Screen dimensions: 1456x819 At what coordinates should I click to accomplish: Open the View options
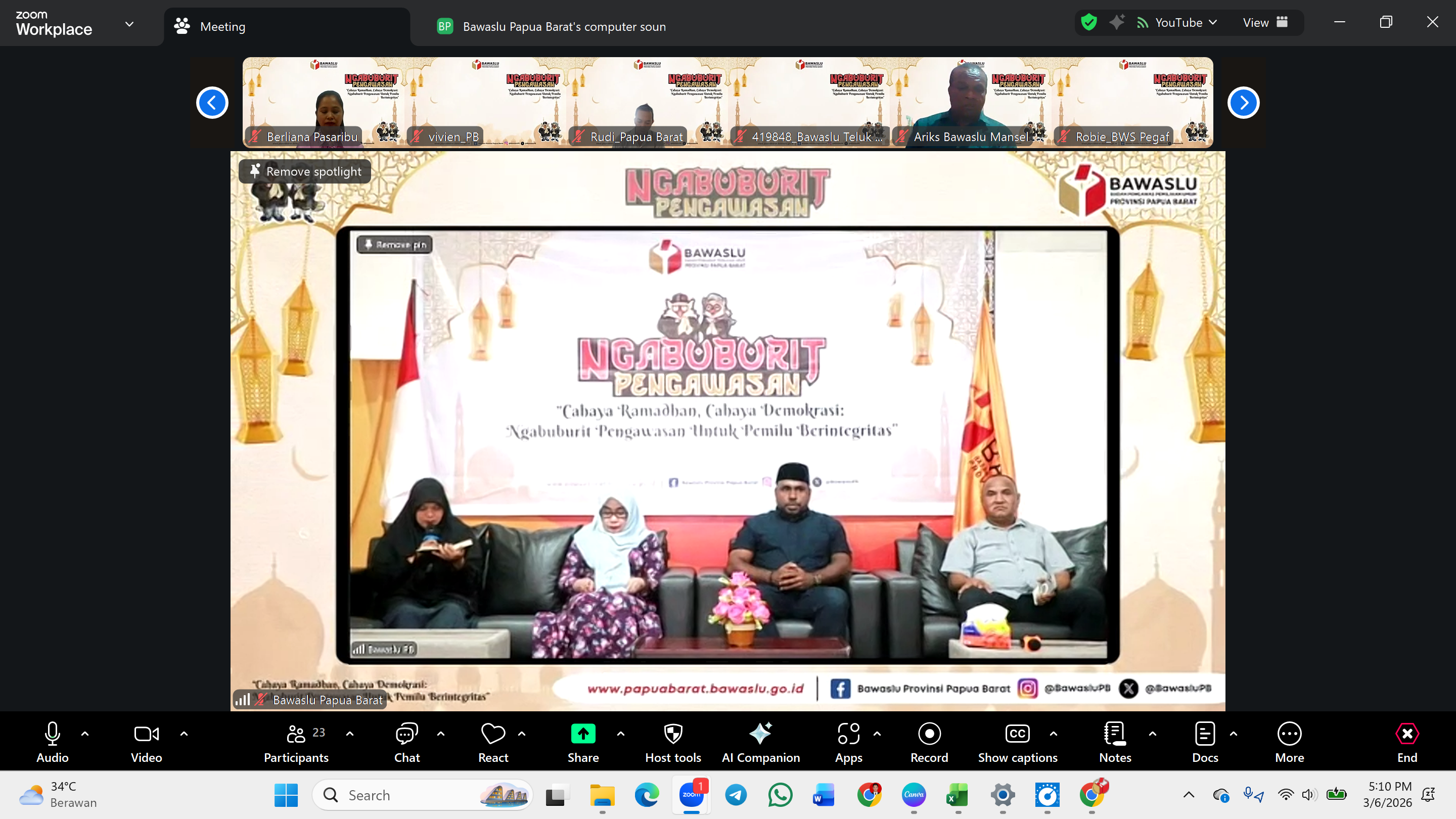point(1265,23)
